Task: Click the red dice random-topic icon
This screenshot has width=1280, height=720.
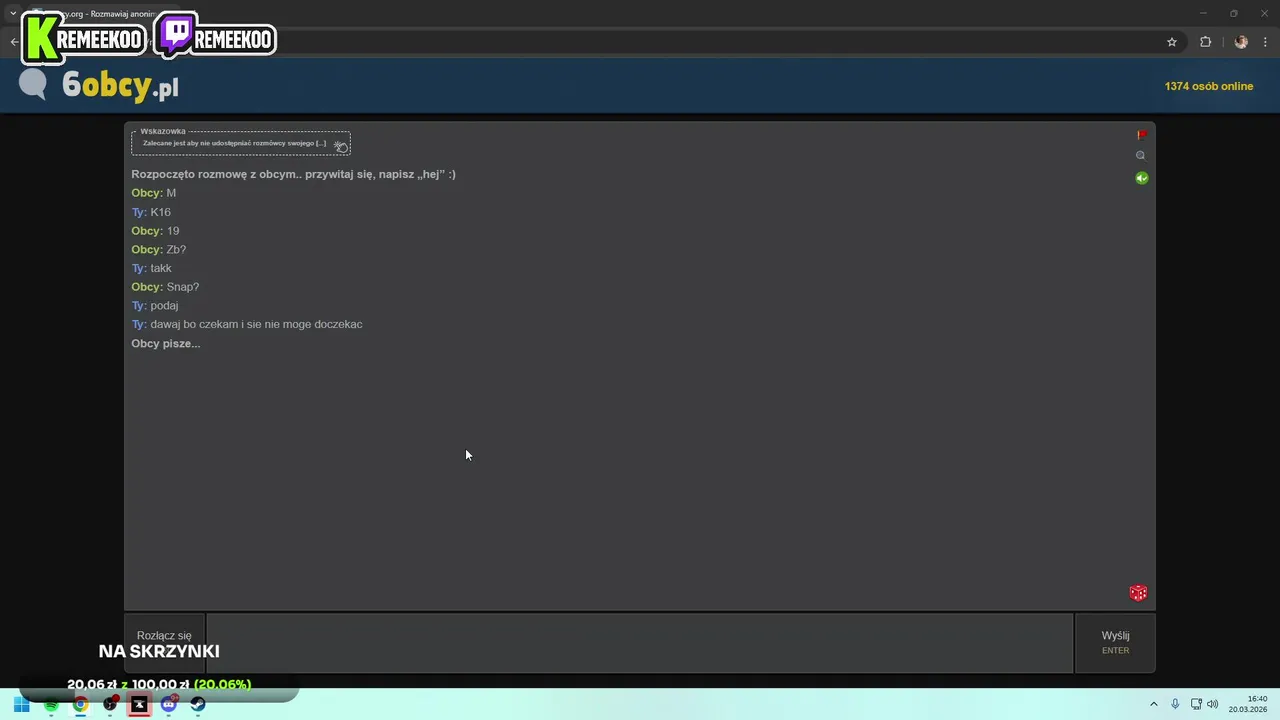Action: click(x=1138, y=593)
